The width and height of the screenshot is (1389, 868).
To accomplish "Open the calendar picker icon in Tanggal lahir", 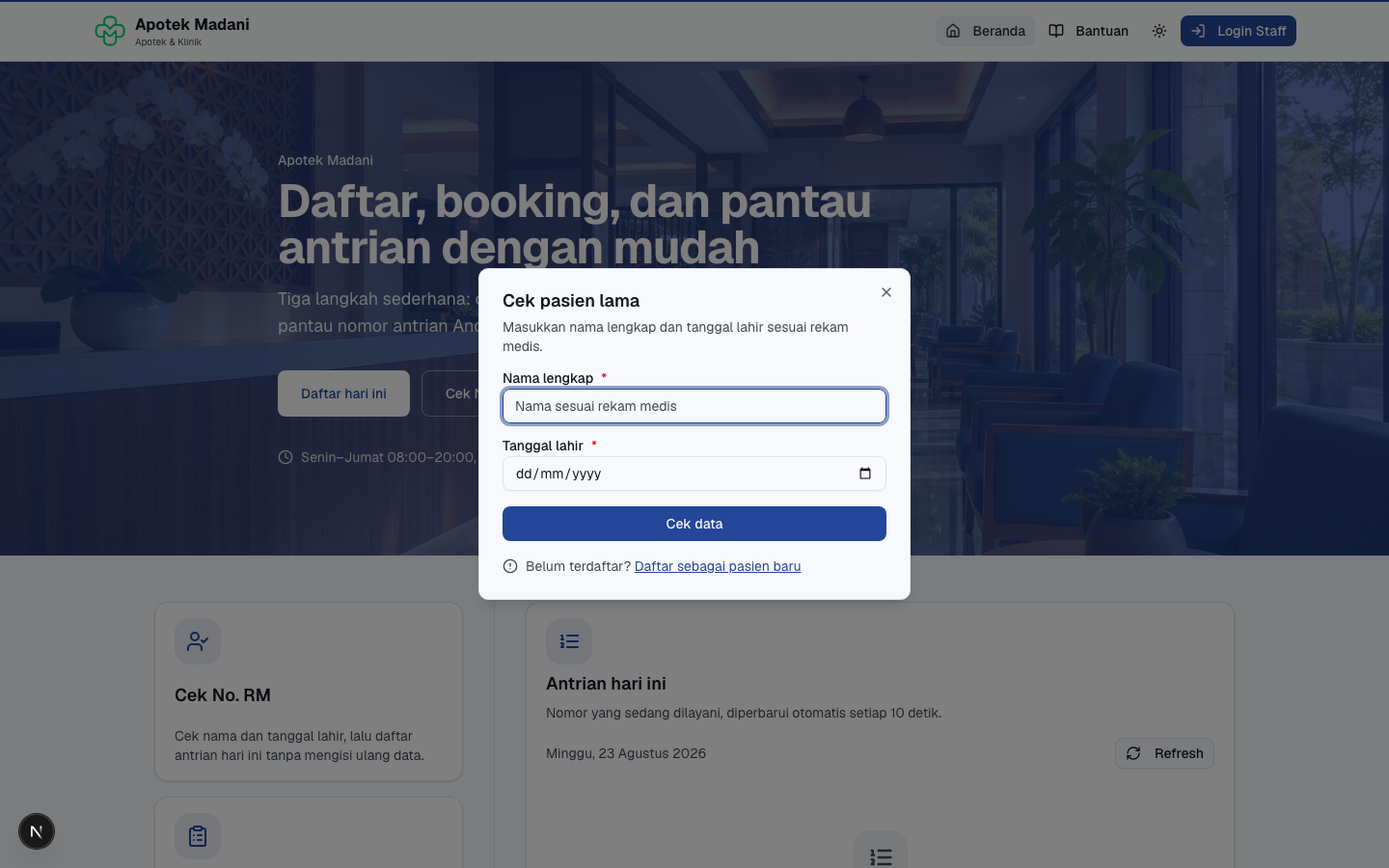I will click(865, 474).
